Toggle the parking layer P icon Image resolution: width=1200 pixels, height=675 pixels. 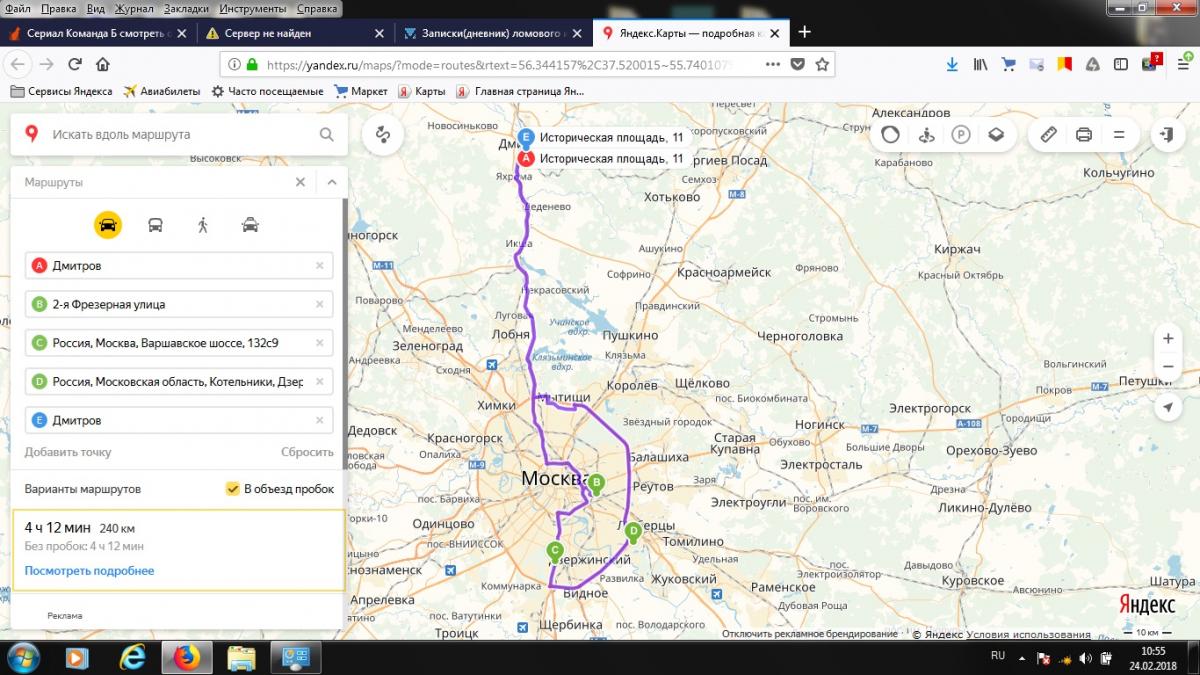pos(961,134)
